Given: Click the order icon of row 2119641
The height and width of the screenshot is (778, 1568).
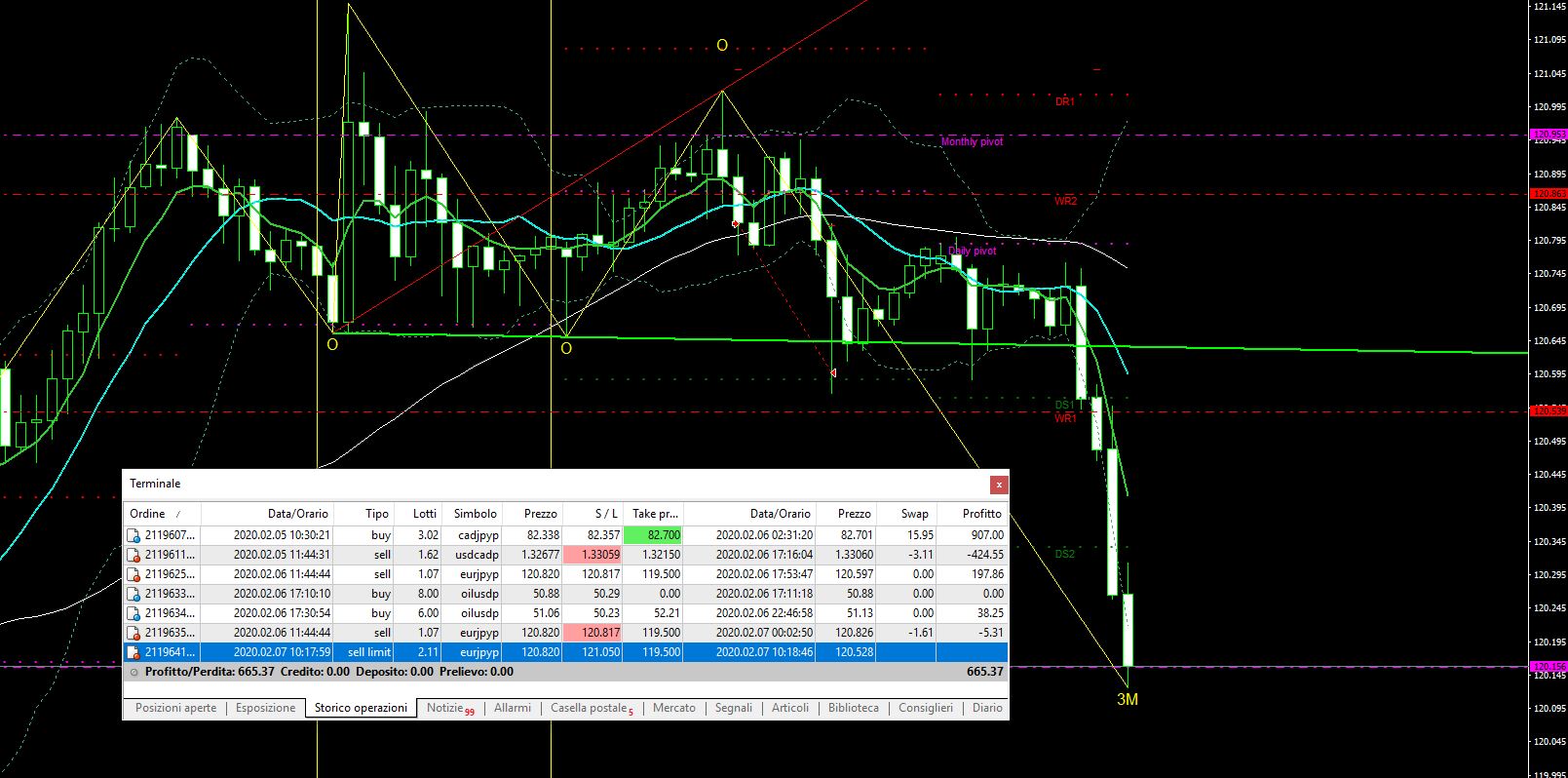Looking at the screenshot, I should point(134,652).
